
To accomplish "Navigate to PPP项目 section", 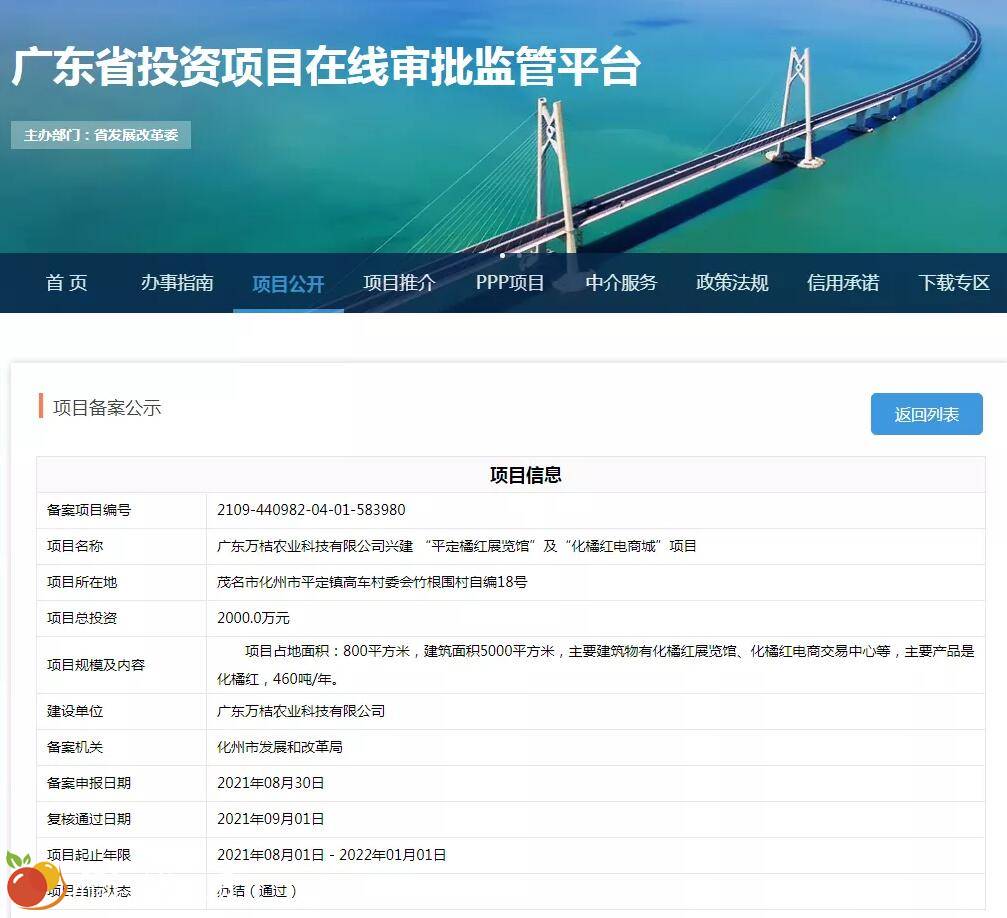I will click(x=510, y=283).
